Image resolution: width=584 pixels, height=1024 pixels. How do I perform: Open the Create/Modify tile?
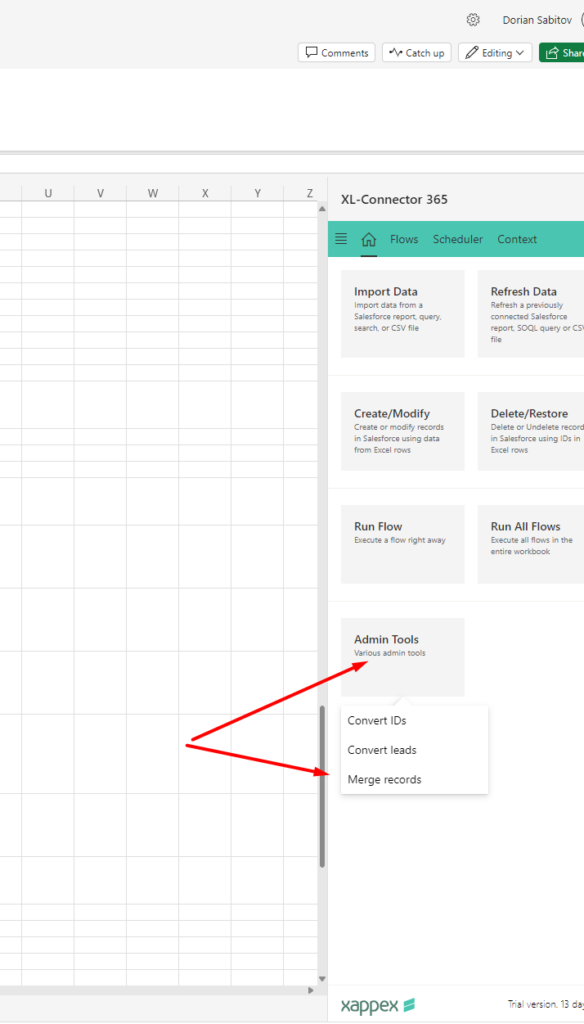coord(402,431)
